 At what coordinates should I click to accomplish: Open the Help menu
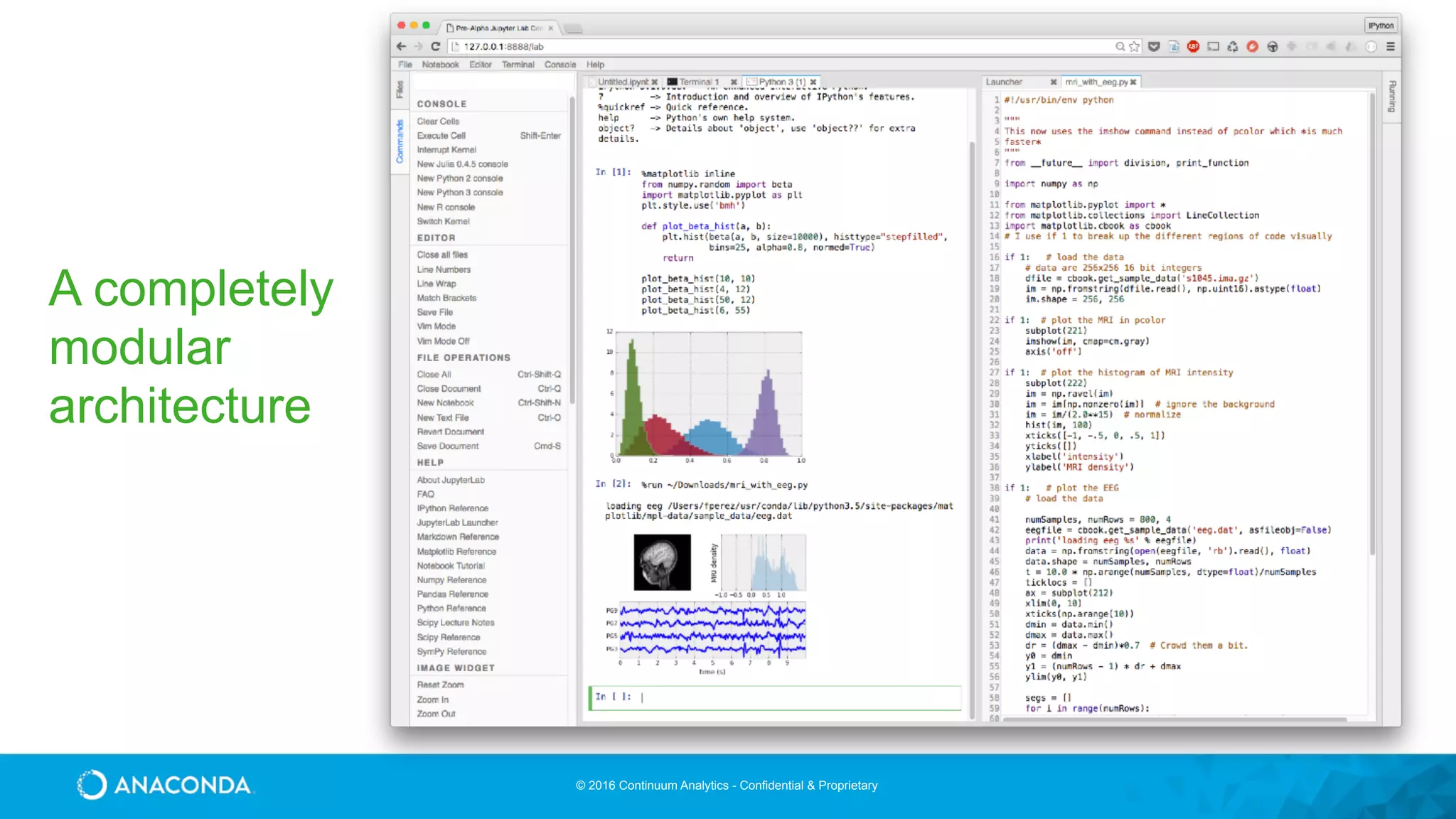595,65
